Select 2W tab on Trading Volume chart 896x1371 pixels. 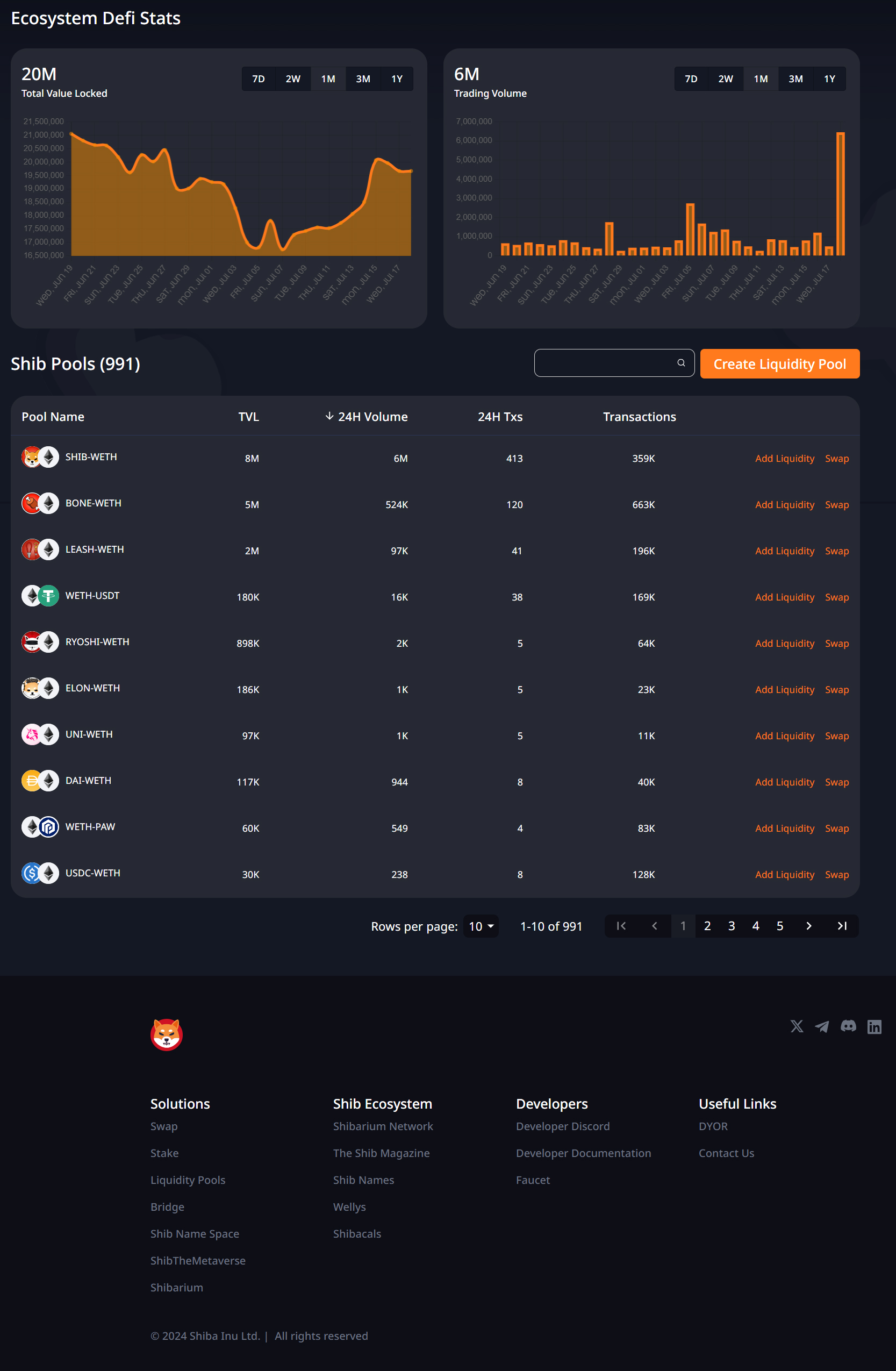tap(726, 79)
